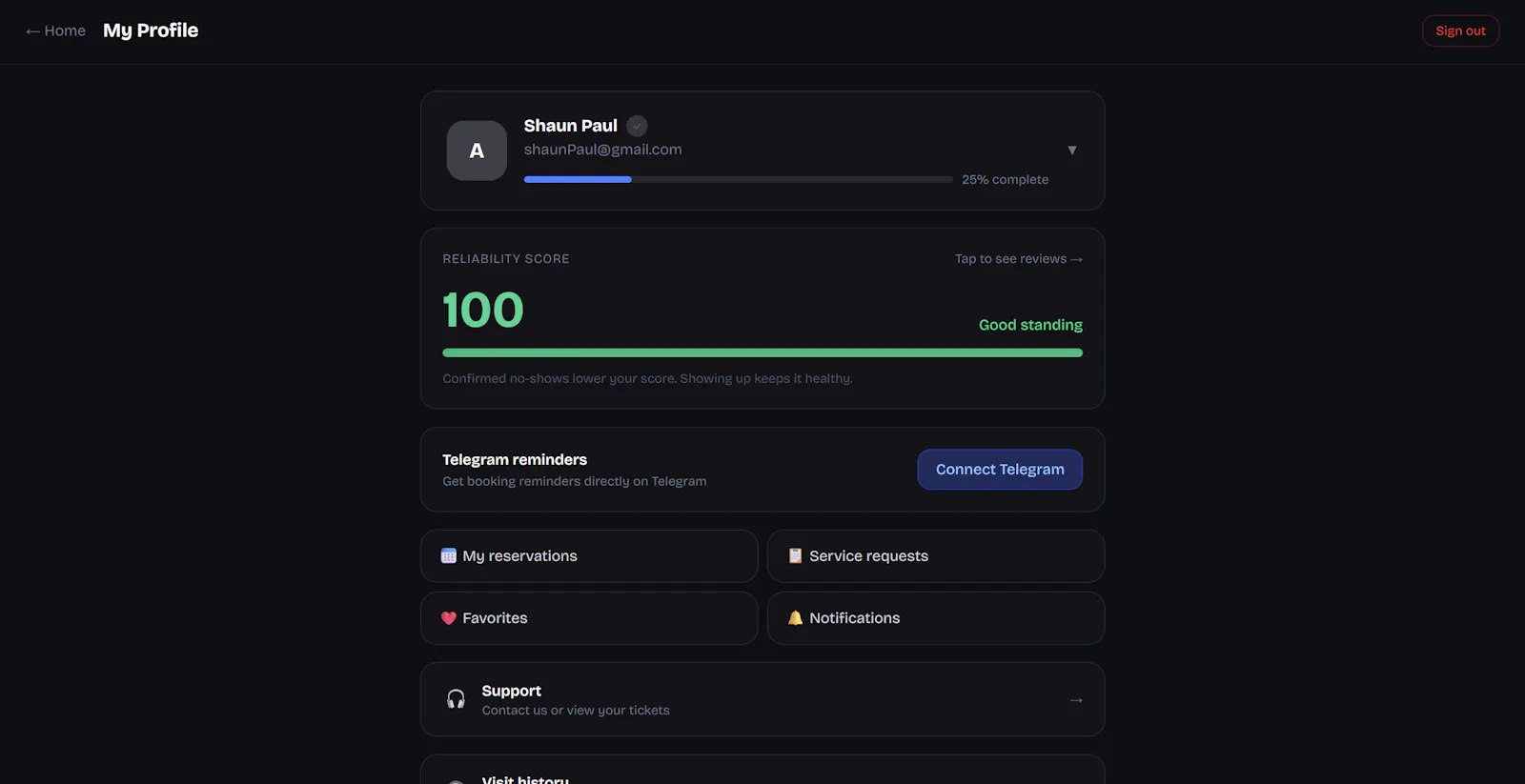Image resolution: width=1525 pixels, height=784 pixels.
Task: Click the green reliability score bar
Action: tap(762, 352)
